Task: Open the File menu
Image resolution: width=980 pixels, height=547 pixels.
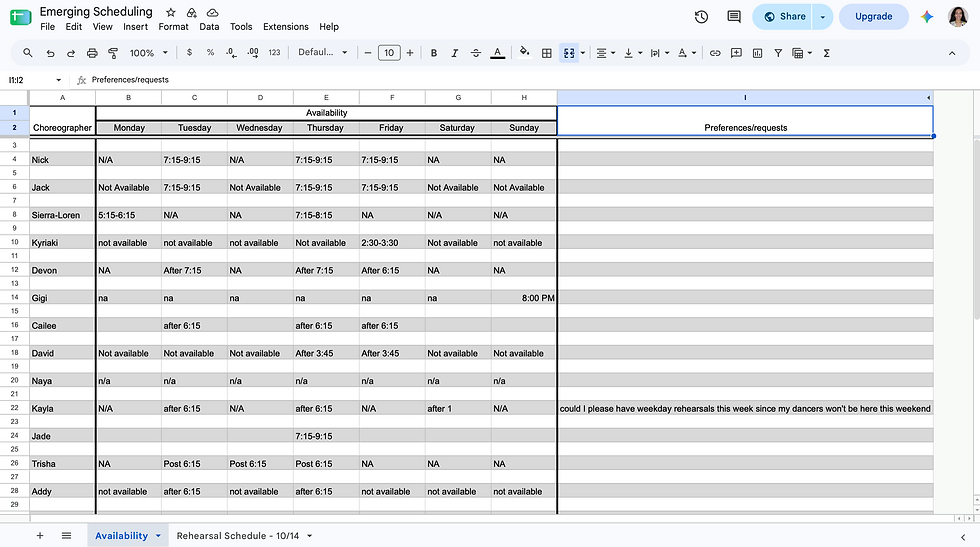Action: 48,27
